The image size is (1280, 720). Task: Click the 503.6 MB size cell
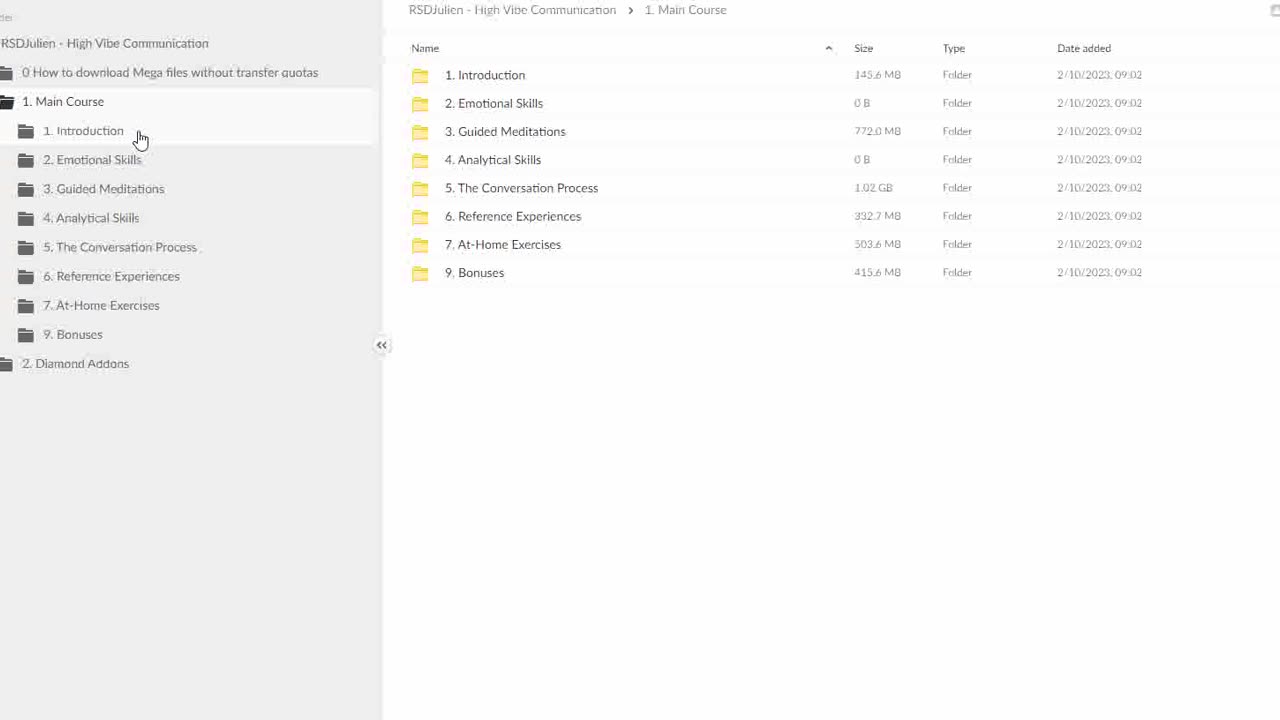(877, 244)
